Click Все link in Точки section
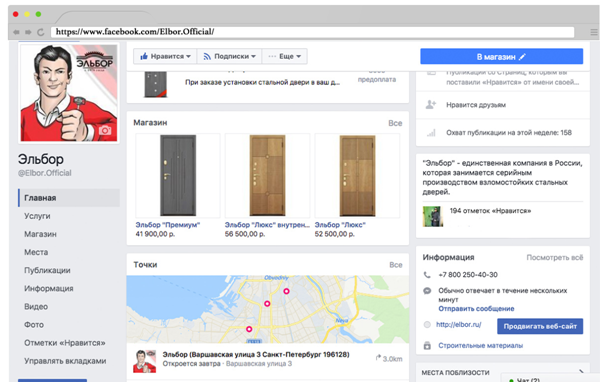The image size is (605, 384). tap(396, 265)
